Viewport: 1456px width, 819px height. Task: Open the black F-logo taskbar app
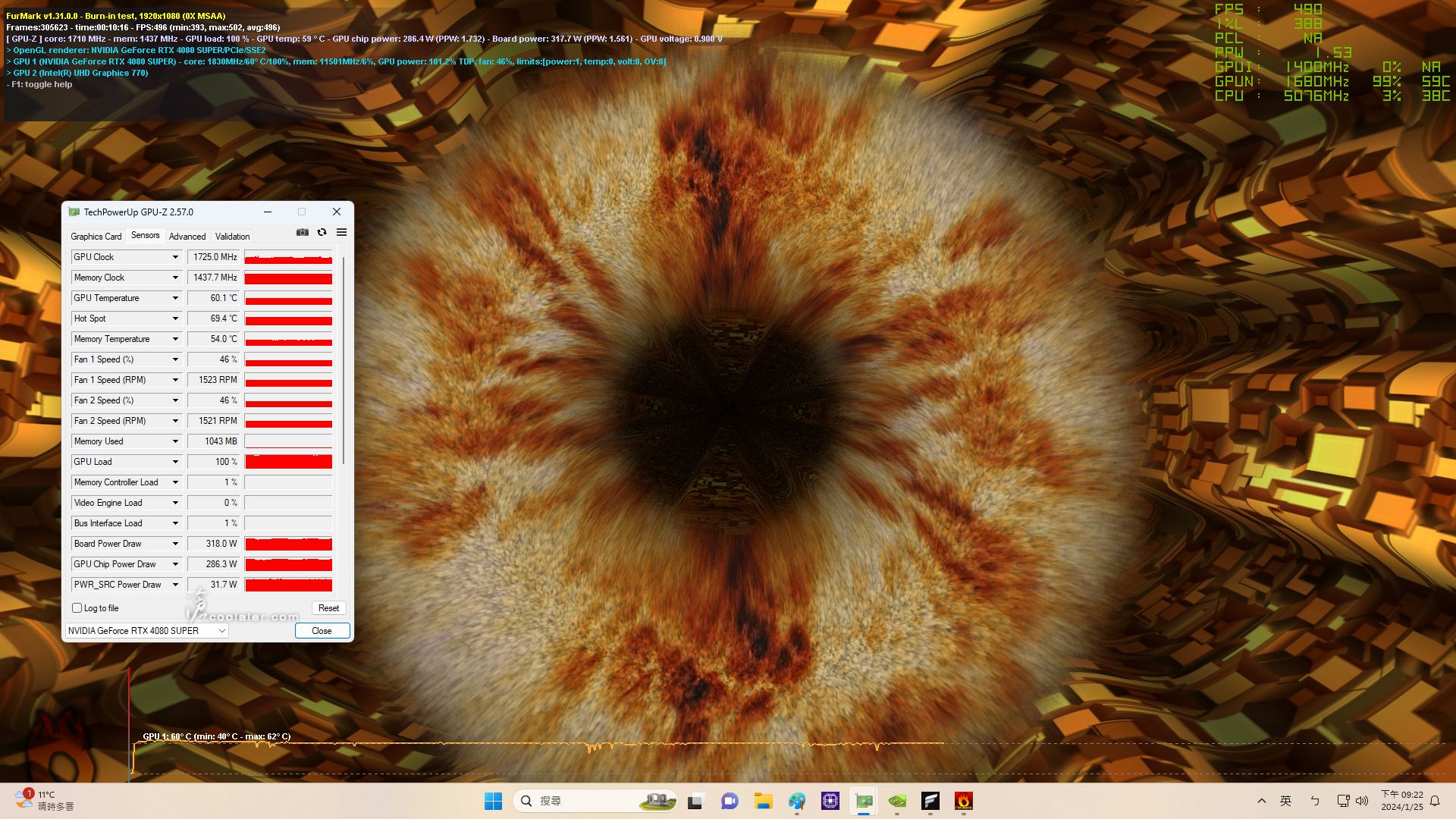[x=930, y=801]
